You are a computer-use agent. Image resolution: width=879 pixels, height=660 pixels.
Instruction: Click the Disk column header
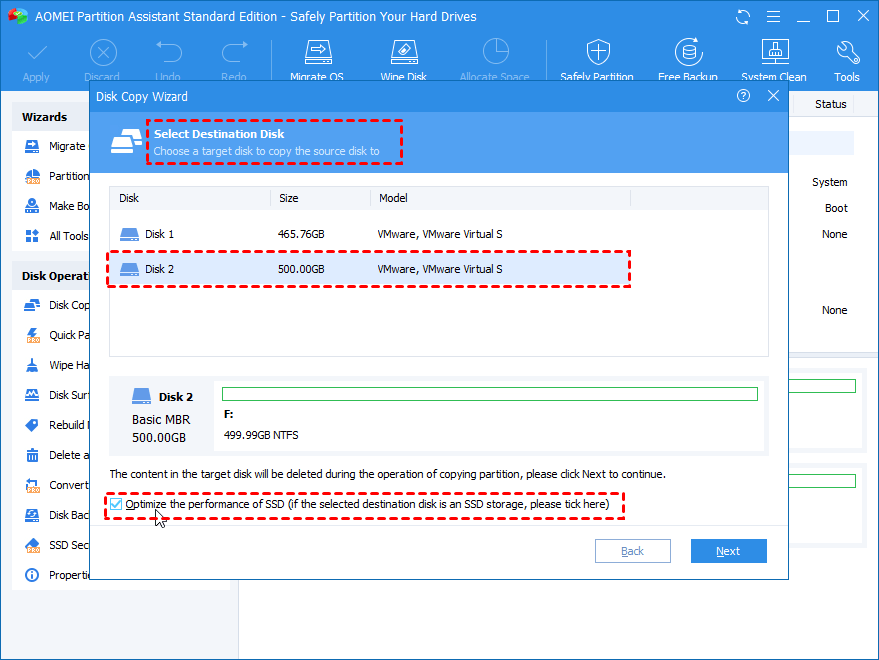190,198
